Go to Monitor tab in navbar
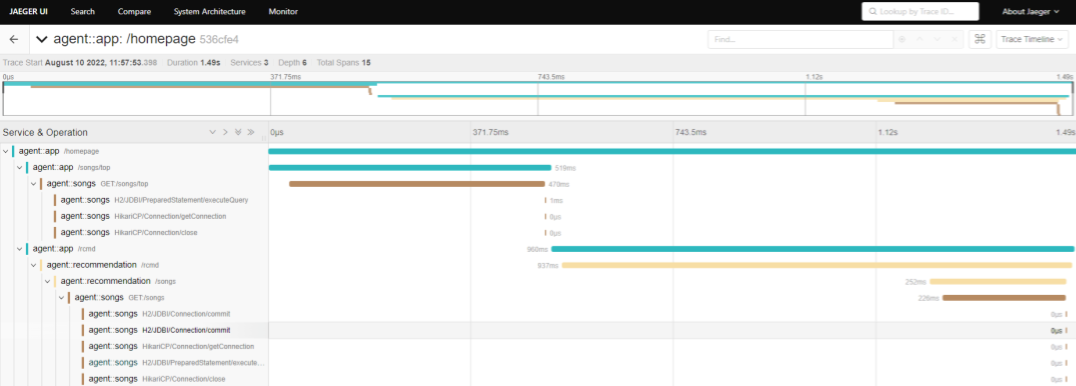The image size is (1076, 386). point(283,12)
